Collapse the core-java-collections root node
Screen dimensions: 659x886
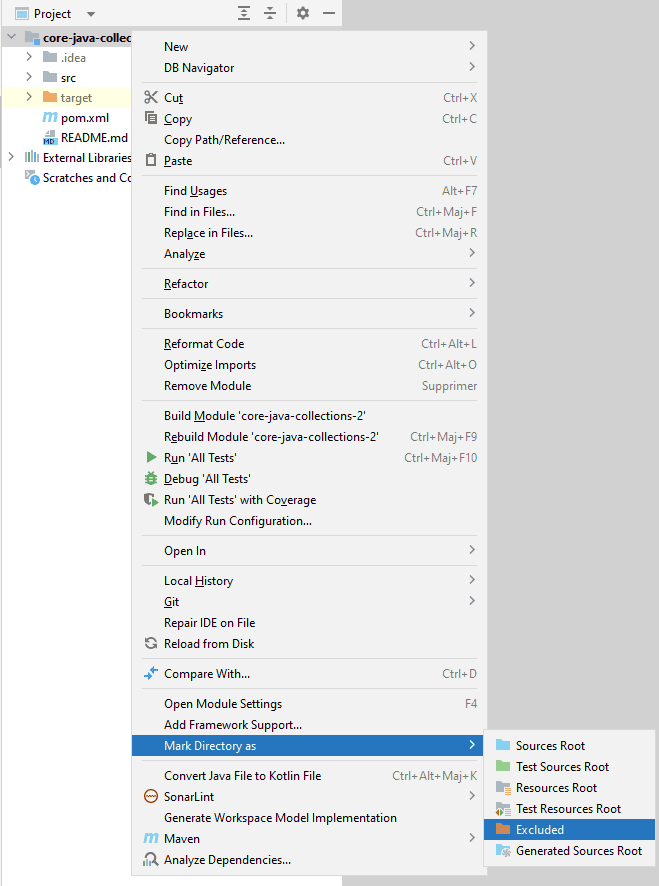tap(11, 37)
